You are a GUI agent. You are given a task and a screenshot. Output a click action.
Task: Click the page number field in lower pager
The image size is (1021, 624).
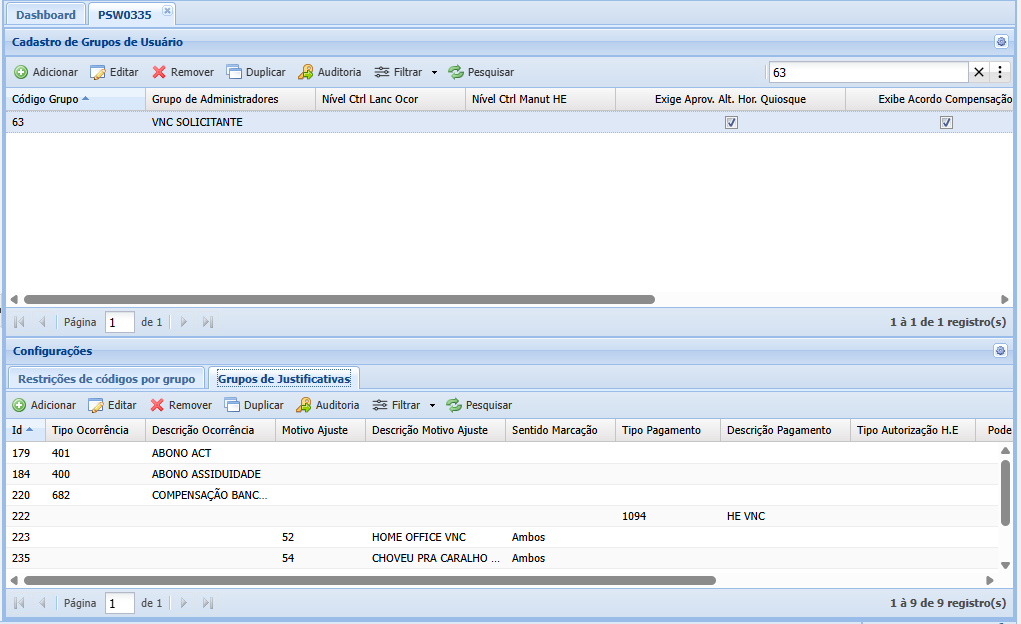120,603
